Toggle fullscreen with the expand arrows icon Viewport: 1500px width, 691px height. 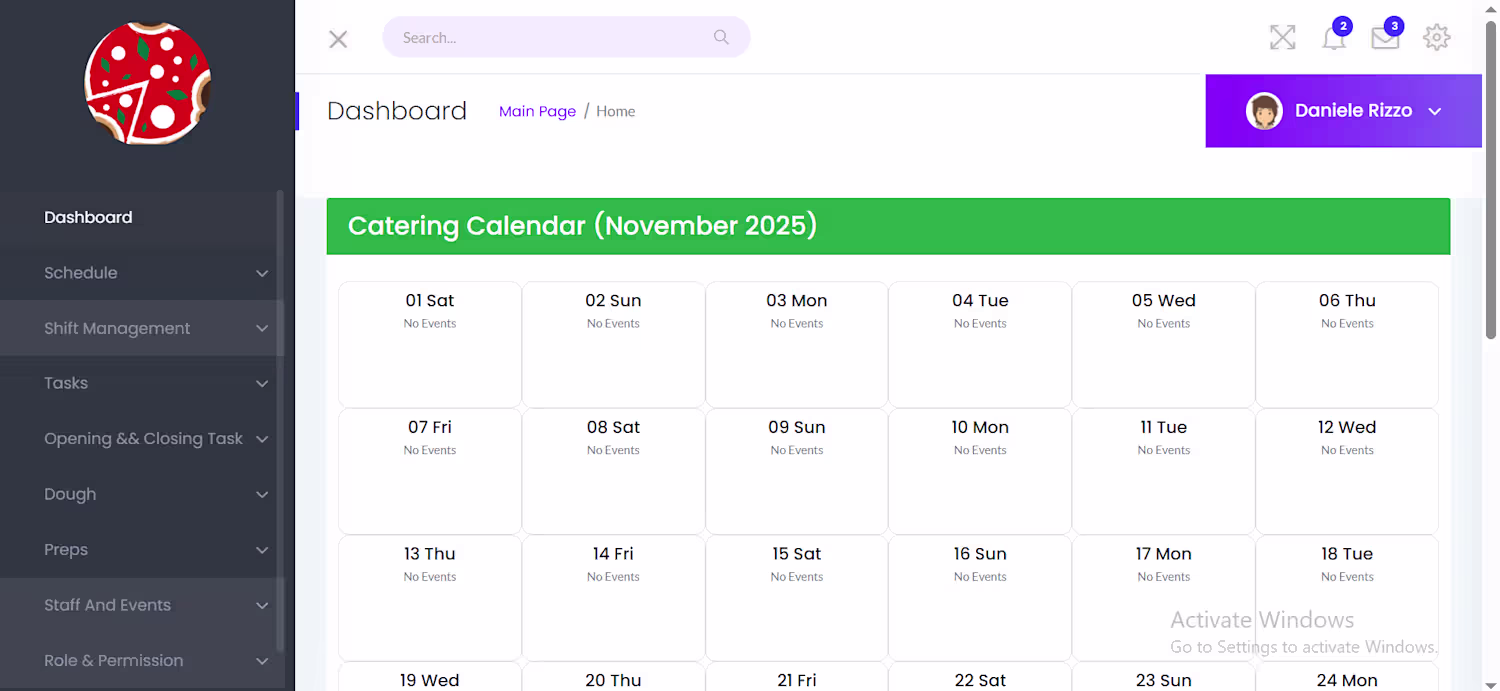click(1282, 38)
